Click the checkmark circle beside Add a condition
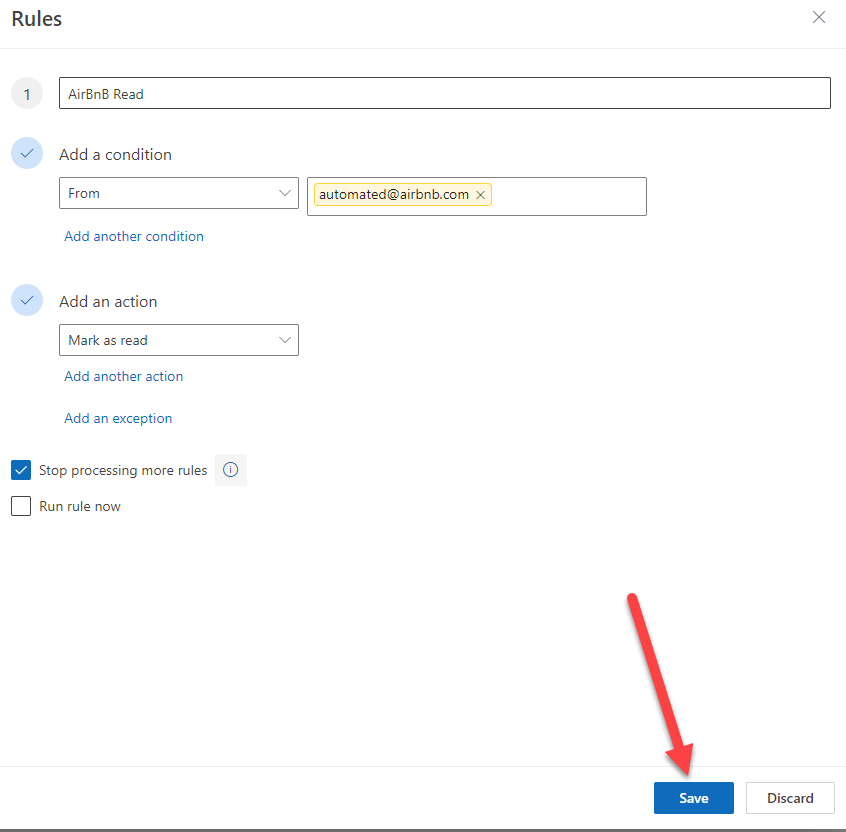The width and height of the screenshot is (846, 832). 28,154
